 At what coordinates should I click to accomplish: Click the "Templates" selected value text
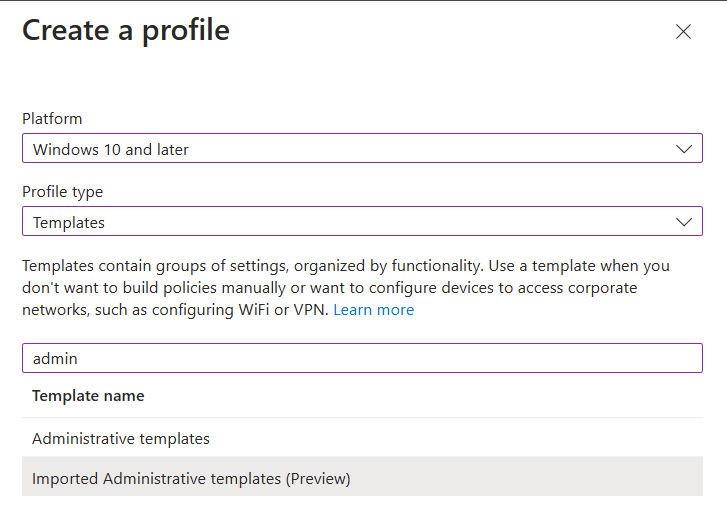69,223
